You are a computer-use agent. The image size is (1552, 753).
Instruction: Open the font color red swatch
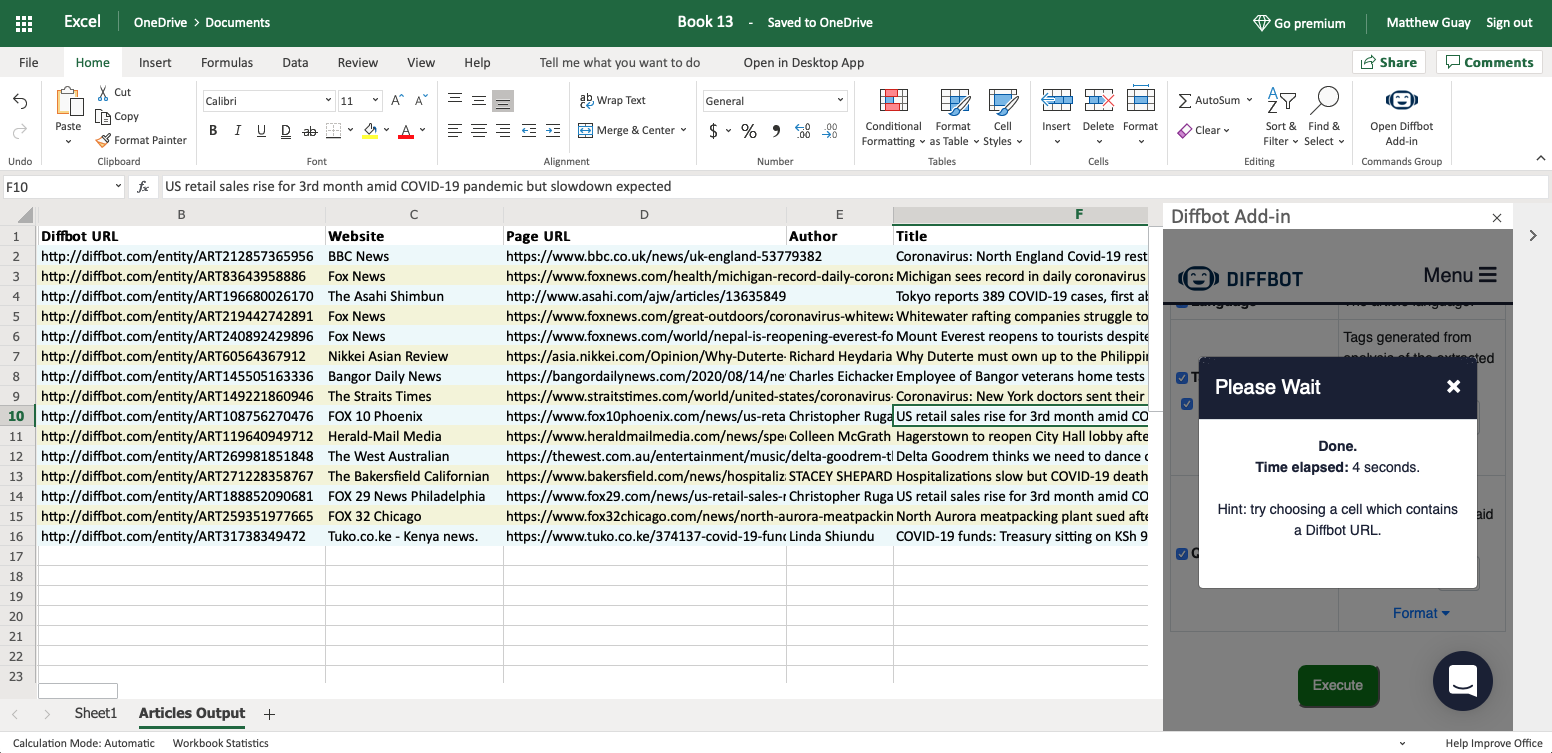pyautogui.click(x=406, y=130)
